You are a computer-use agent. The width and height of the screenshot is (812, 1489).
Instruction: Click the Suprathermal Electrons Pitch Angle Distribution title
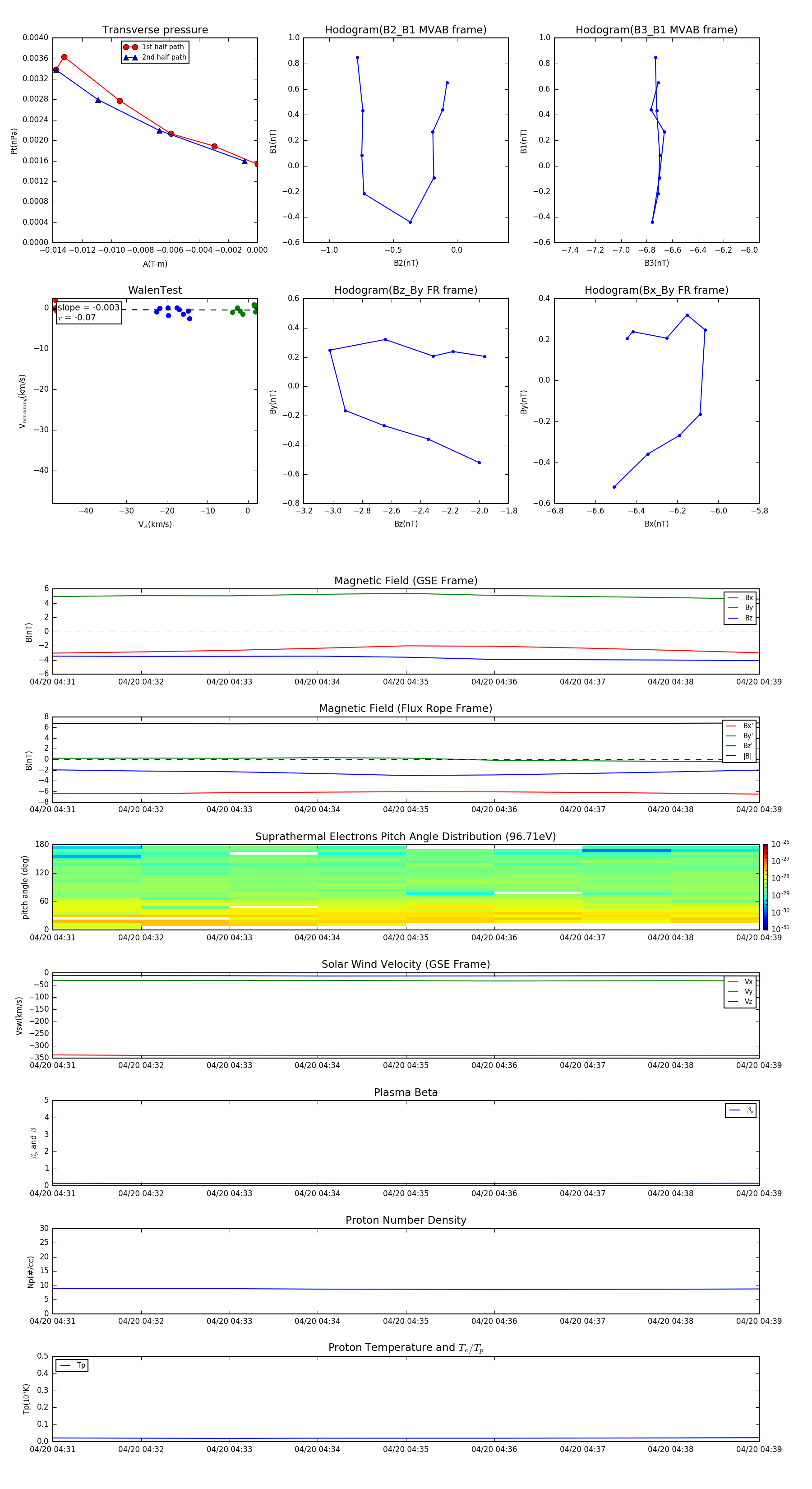click(406, 837)
